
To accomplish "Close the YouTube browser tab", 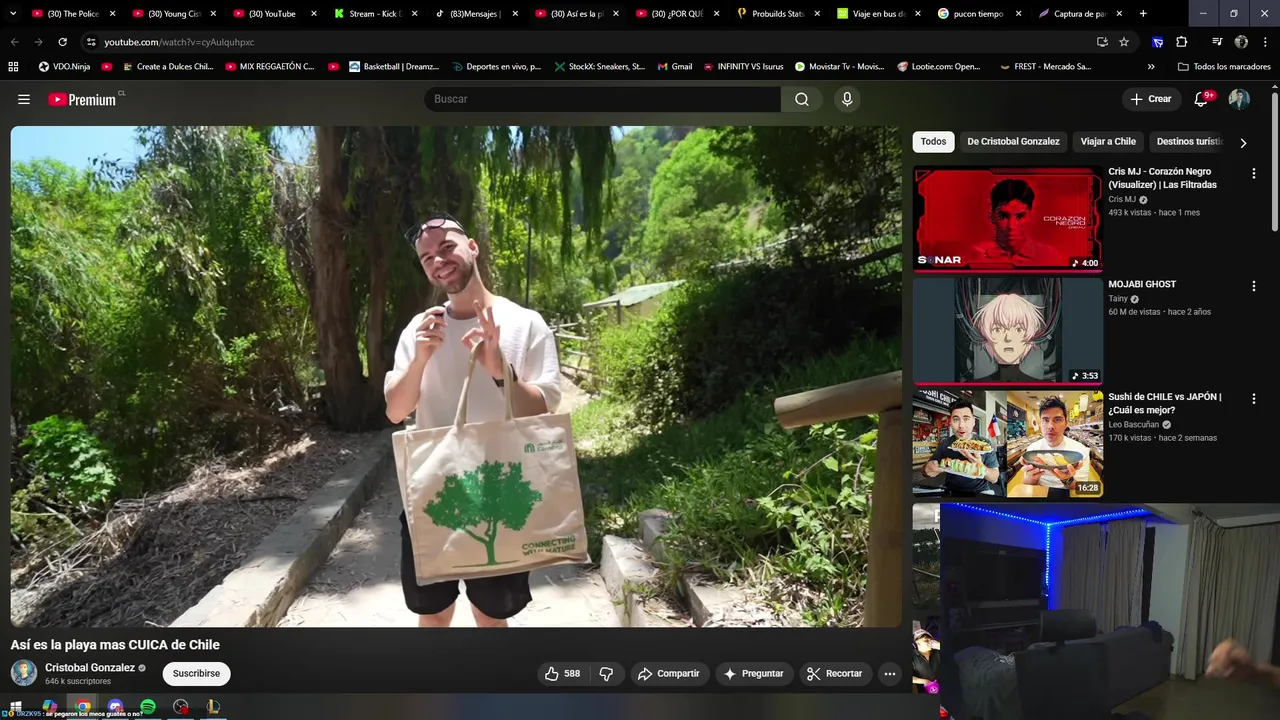I will click(314, 14).
